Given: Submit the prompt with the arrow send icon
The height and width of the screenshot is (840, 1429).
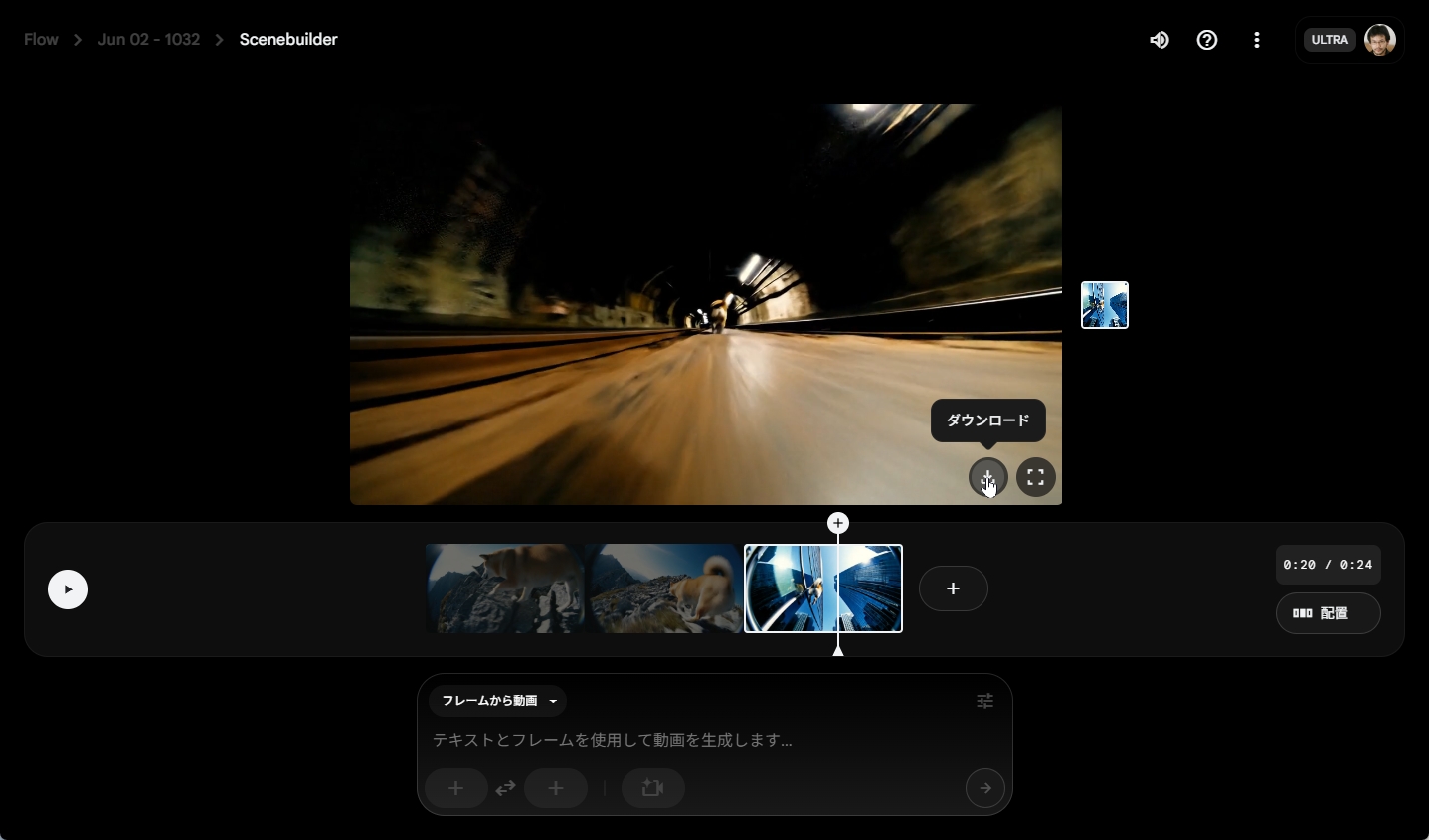Looking at the screenshot, I should (x=985, y=788).
